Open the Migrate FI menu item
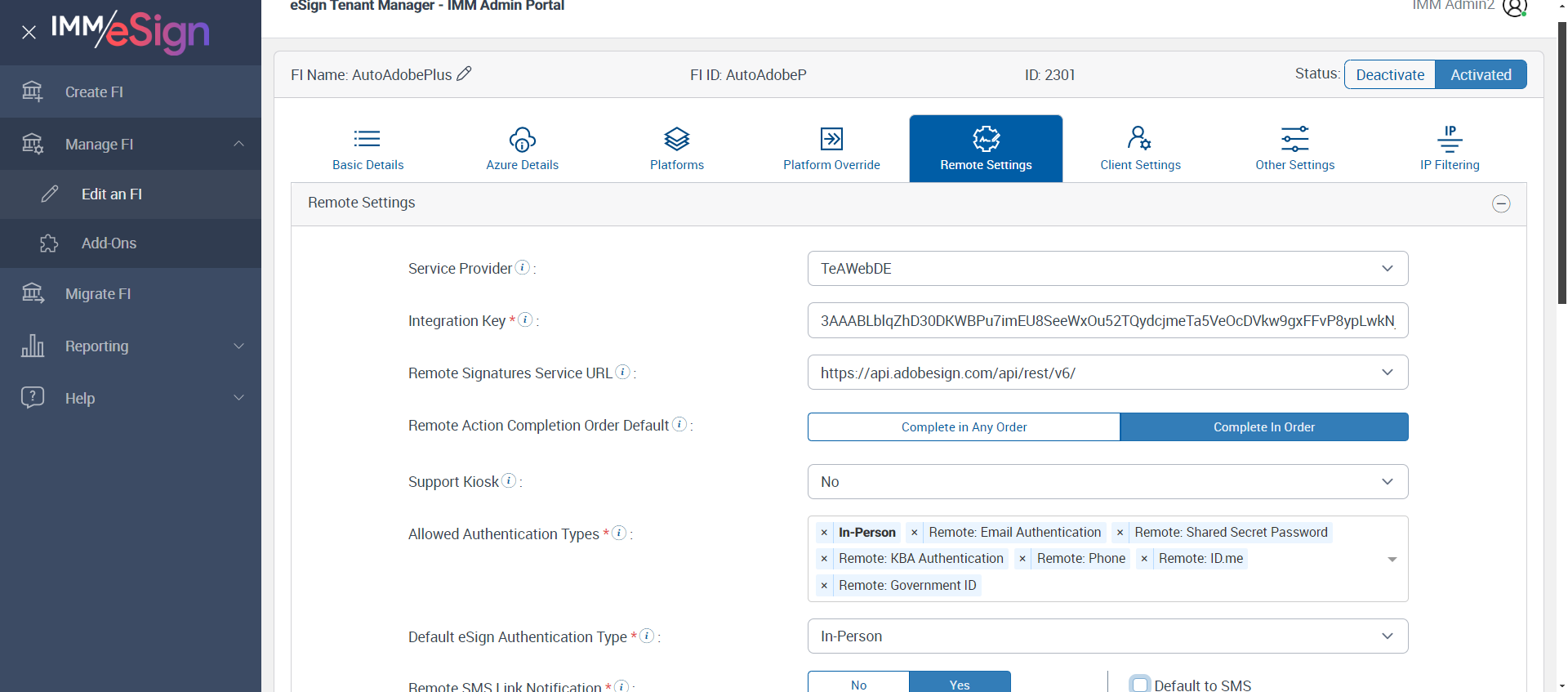The image size is (1568, 692). [131, 294]
